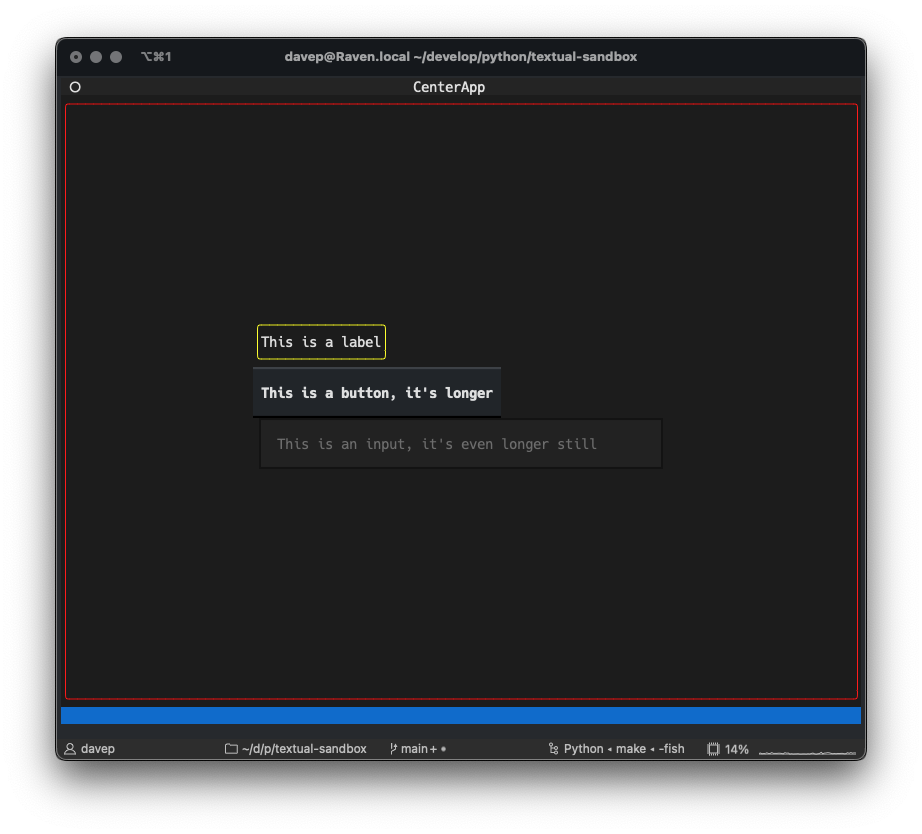
Task: Focus the "This is an input" text field
Action: pyautogui.click(x=461, y=443)
